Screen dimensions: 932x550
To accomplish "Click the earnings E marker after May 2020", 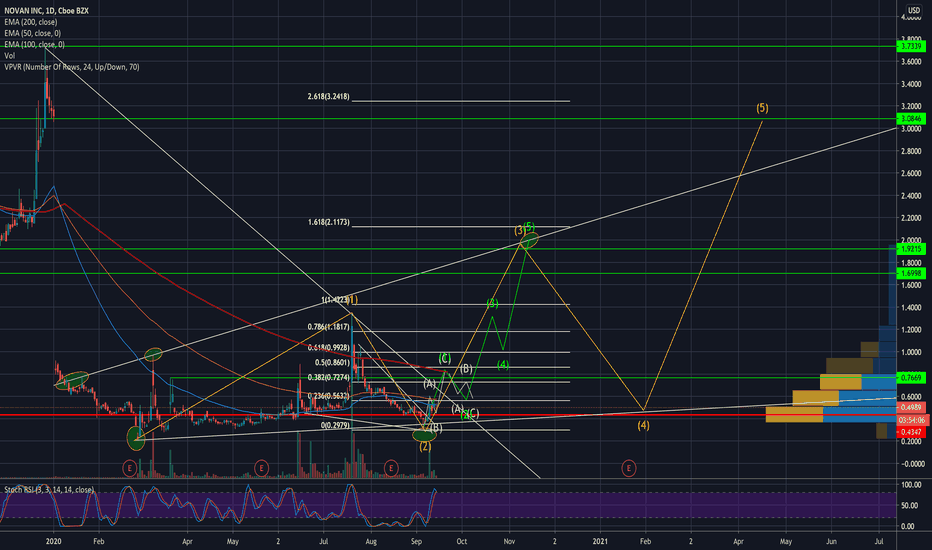I will point(261,469).
